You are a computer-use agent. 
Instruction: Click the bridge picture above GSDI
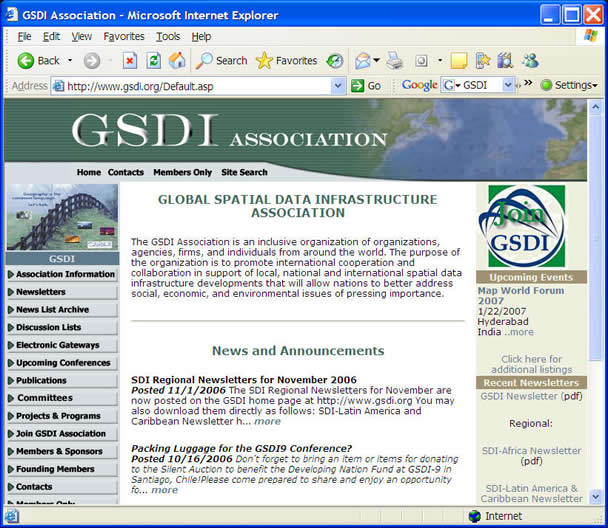pyautogui.click(x=62, y=217)
